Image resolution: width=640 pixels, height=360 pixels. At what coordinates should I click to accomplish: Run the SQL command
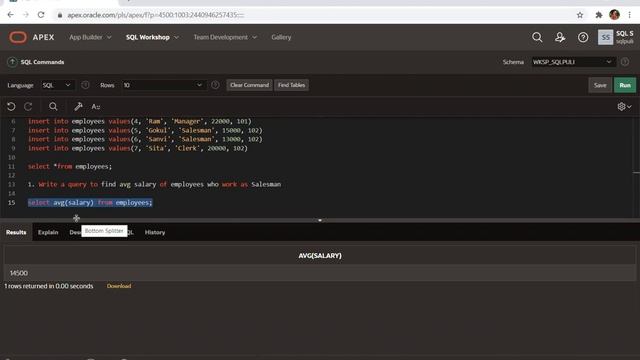pos(625,85)
